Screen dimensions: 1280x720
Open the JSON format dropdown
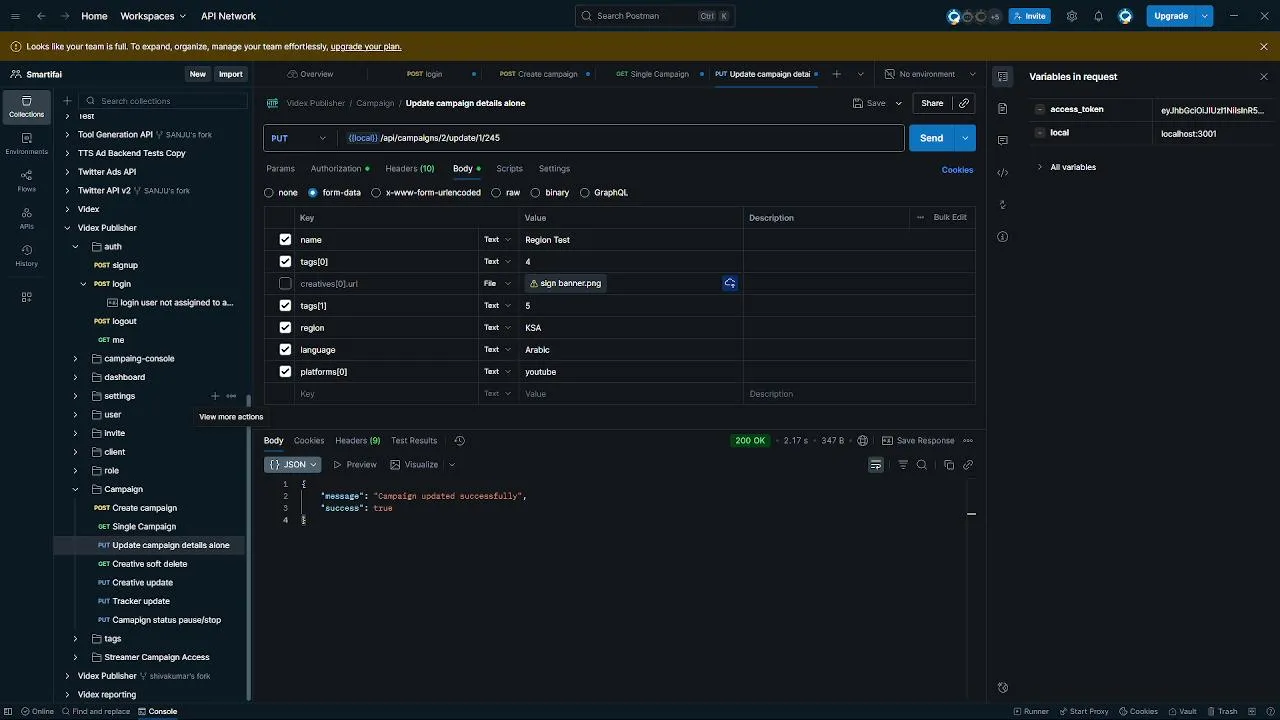pos(292,465)
